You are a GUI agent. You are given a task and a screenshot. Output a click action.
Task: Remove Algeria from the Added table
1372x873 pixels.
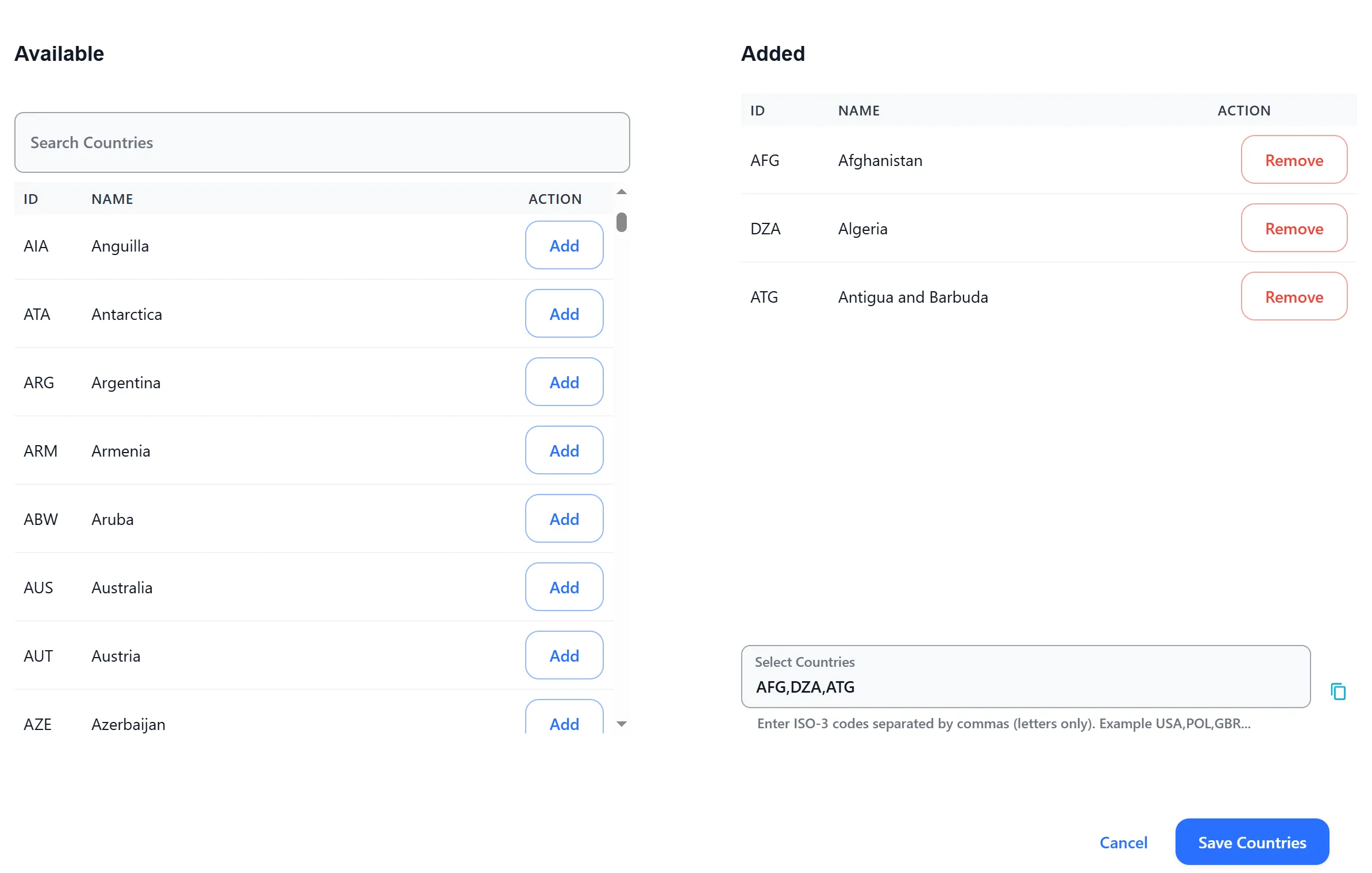point(1293,229)
